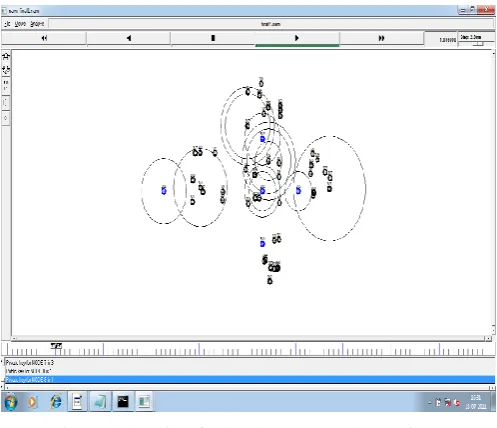The width and height of the screenshot is (497, 428).
Task: Select the topmost black node in the topology
Action: click(x=261, y=83)
